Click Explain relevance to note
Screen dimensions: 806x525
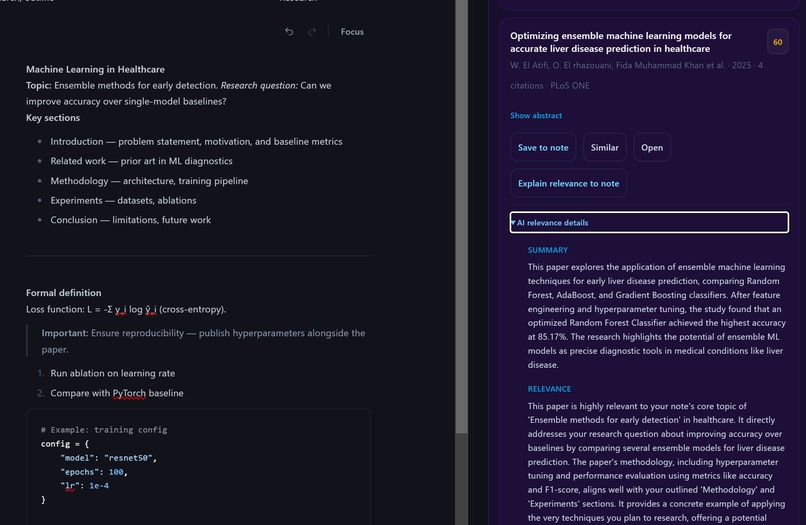point(569,184)
